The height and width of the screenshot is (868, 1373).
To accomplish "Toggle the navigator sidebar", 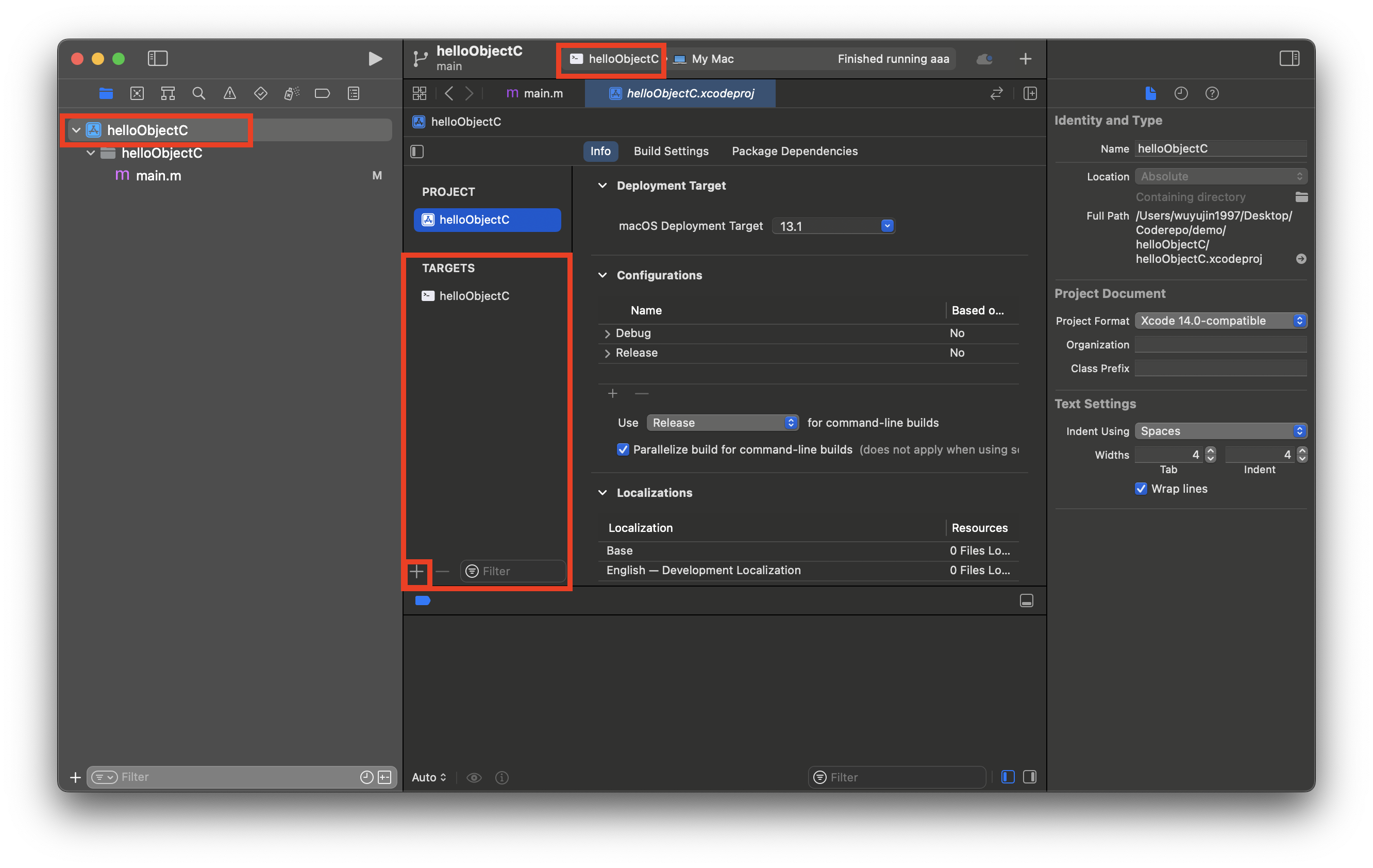I will tap(157, 58).
